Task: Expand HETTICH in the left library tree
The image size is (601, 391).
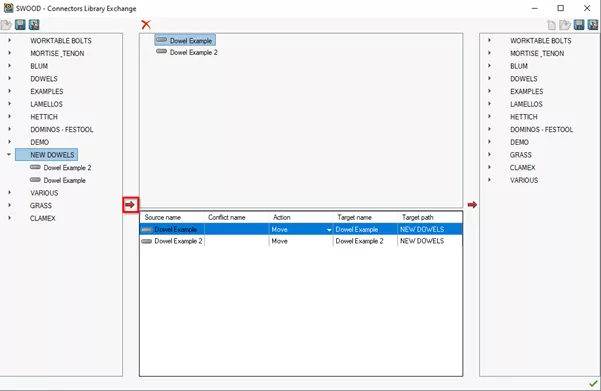Action: pyautogui.click(x=10, y=116)
